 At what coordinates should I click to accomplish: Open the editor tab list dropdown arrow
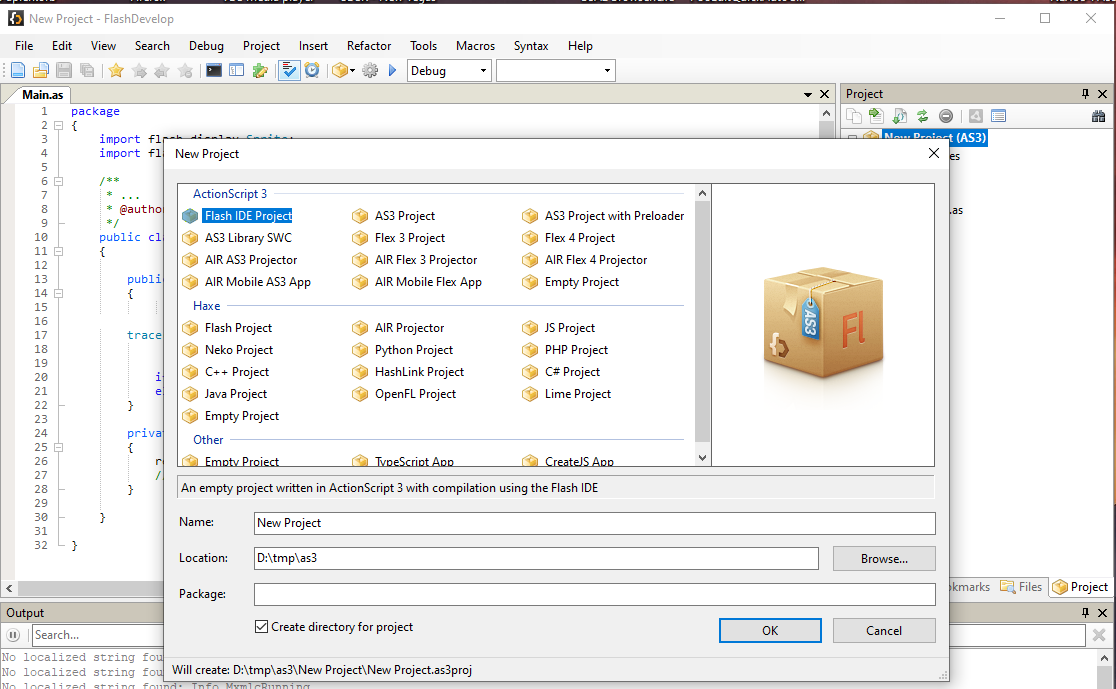(808, 95)
